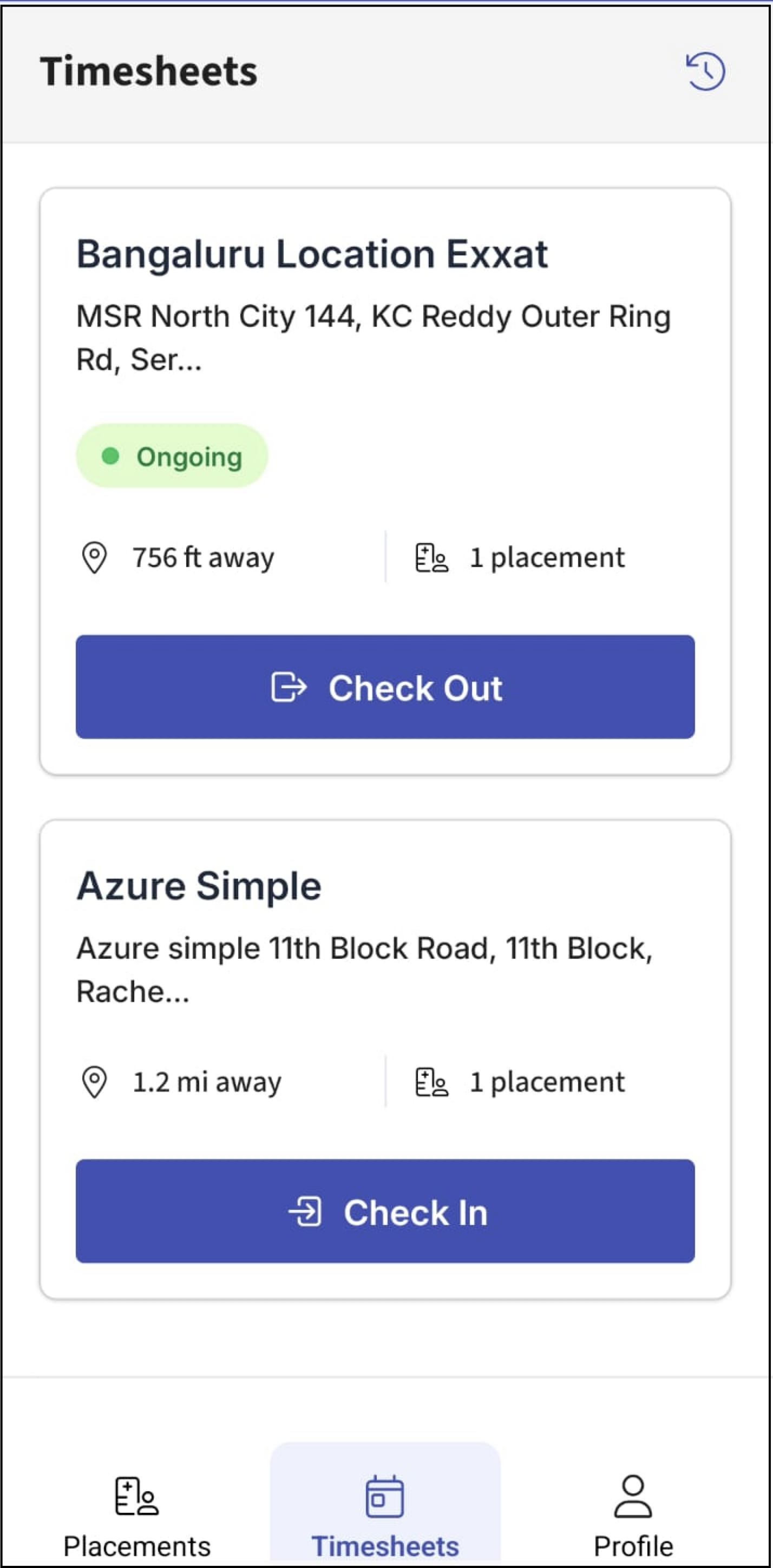Click location pin icon beside 756 ft away

94,557
